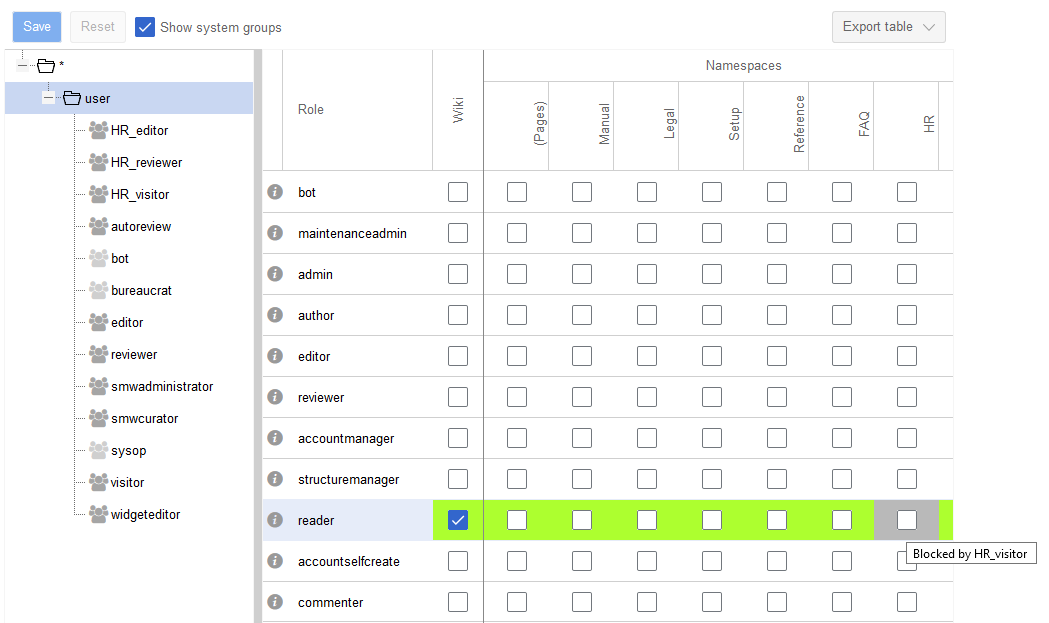
Task: Open the Export table dropdown
Action: point(888,27)
